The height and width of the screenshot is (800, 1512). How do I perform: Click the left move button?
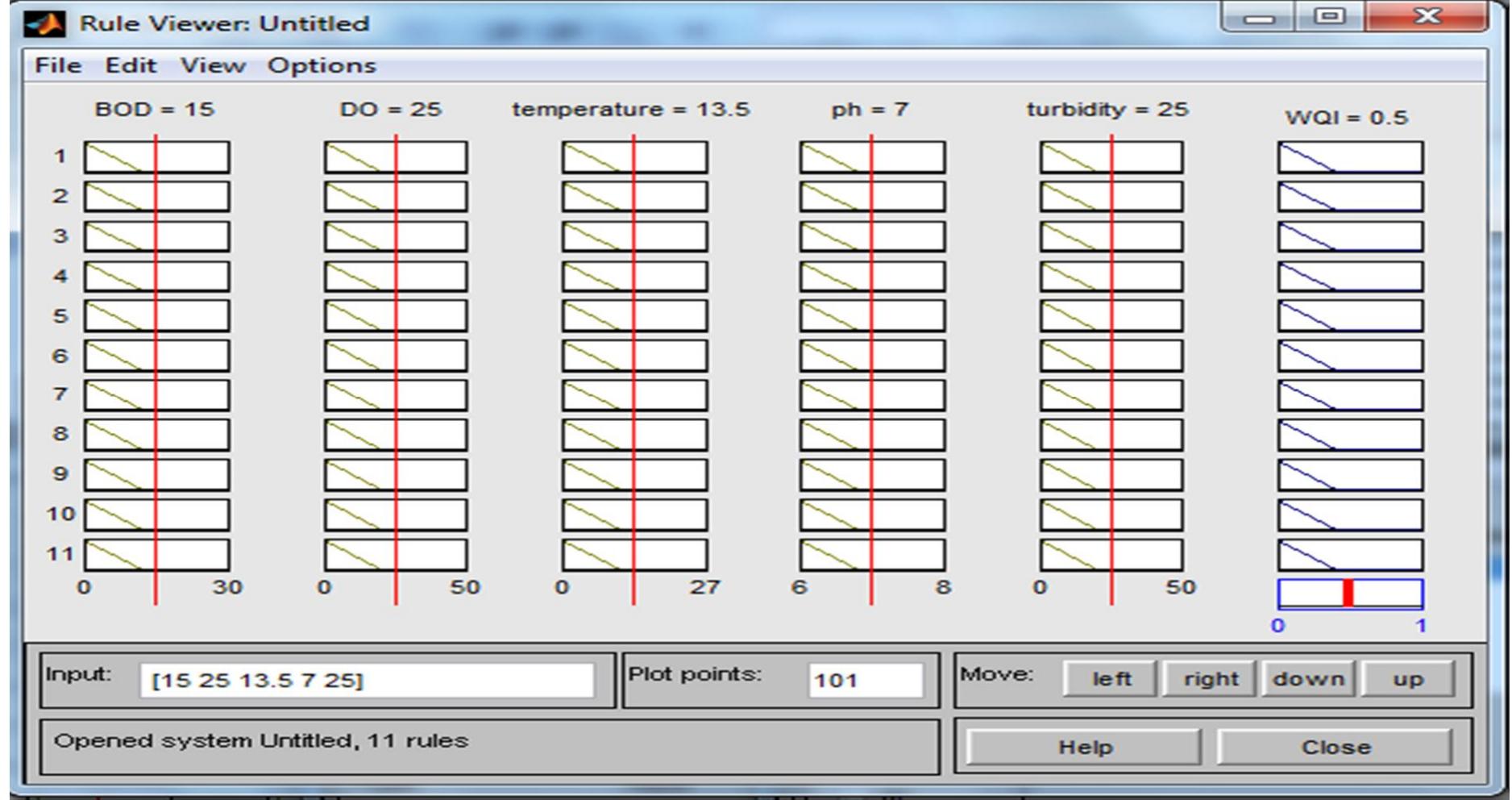tap(1111, 679)
